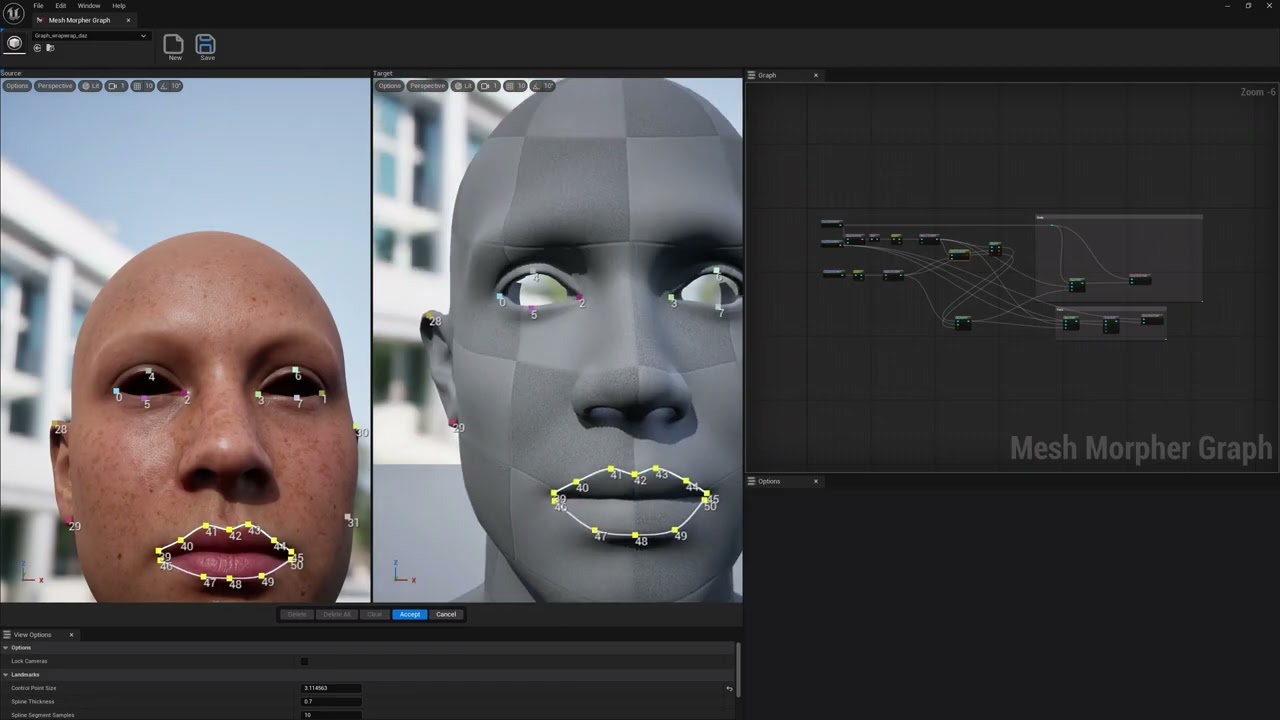1280x720 pixels.
Task: Toggle grid snapping in Target viewport
Action: click(x=515, y=86)
